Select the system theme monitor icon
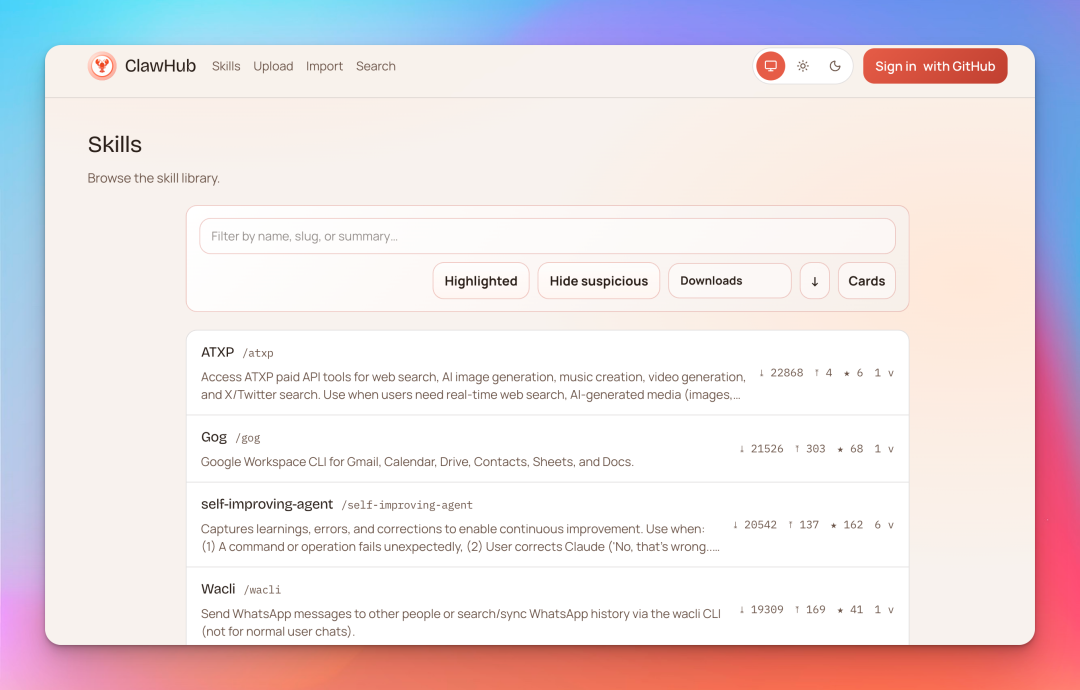The image size is (1080, 690). 770,65
